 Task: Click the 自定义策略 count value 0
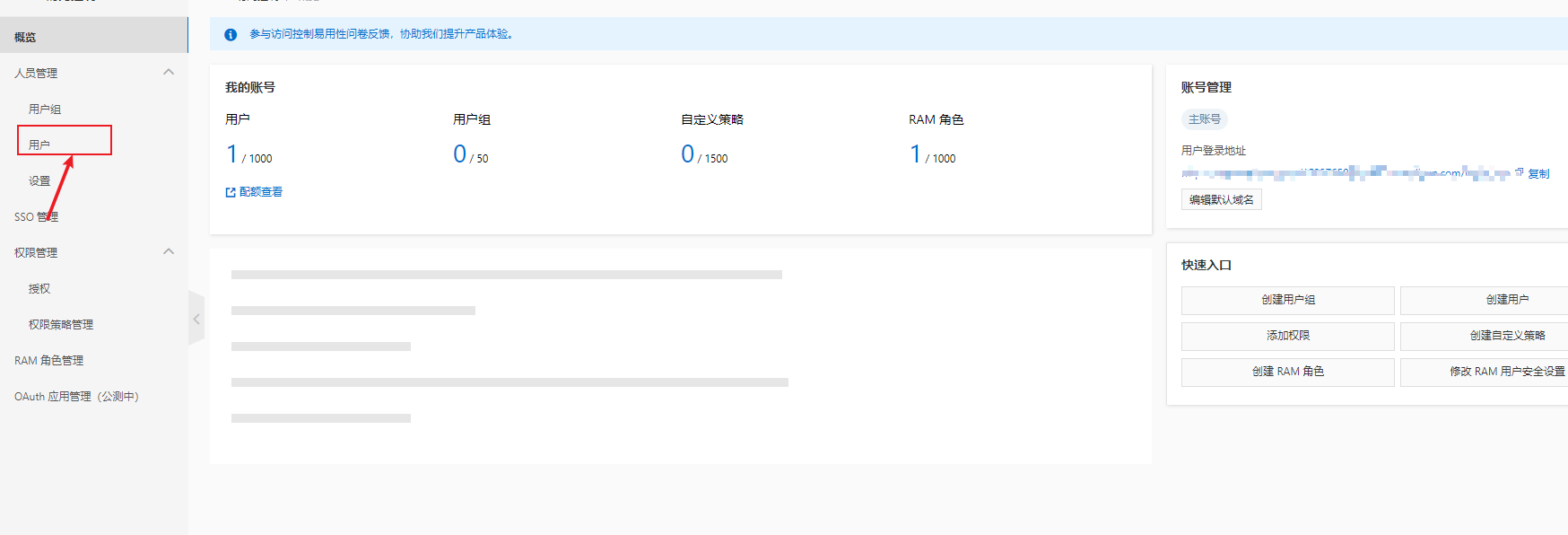(688, 154)
